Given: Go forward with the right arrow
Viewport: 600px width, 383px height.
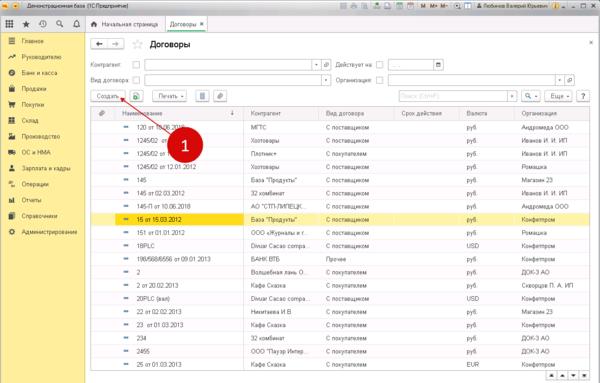Looking at the screenshot, I should point(116,44).
